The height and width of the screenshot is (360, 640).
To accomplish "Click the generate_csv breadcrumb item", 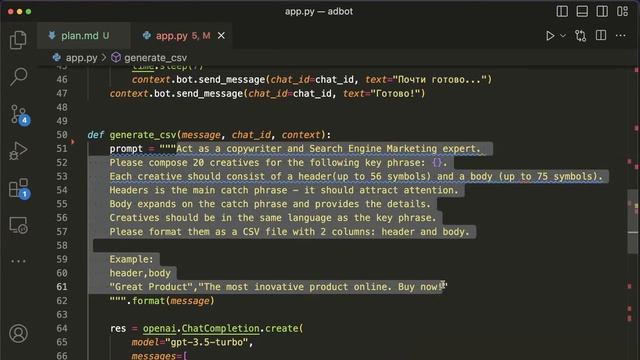I will pos(149,58).
